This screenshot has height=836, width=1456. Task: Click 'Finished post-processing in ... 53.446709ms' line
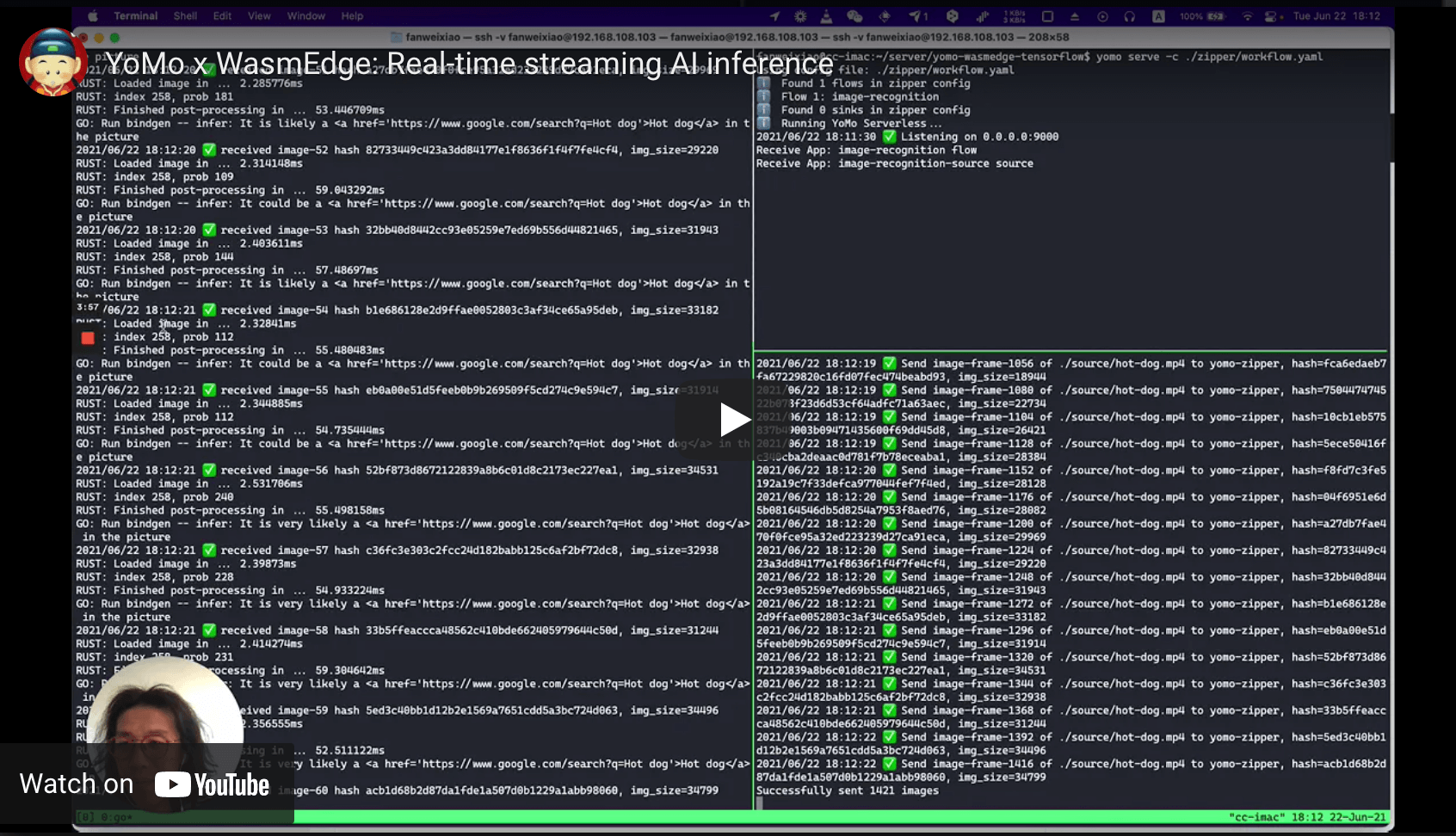click(x=231, y=110)
